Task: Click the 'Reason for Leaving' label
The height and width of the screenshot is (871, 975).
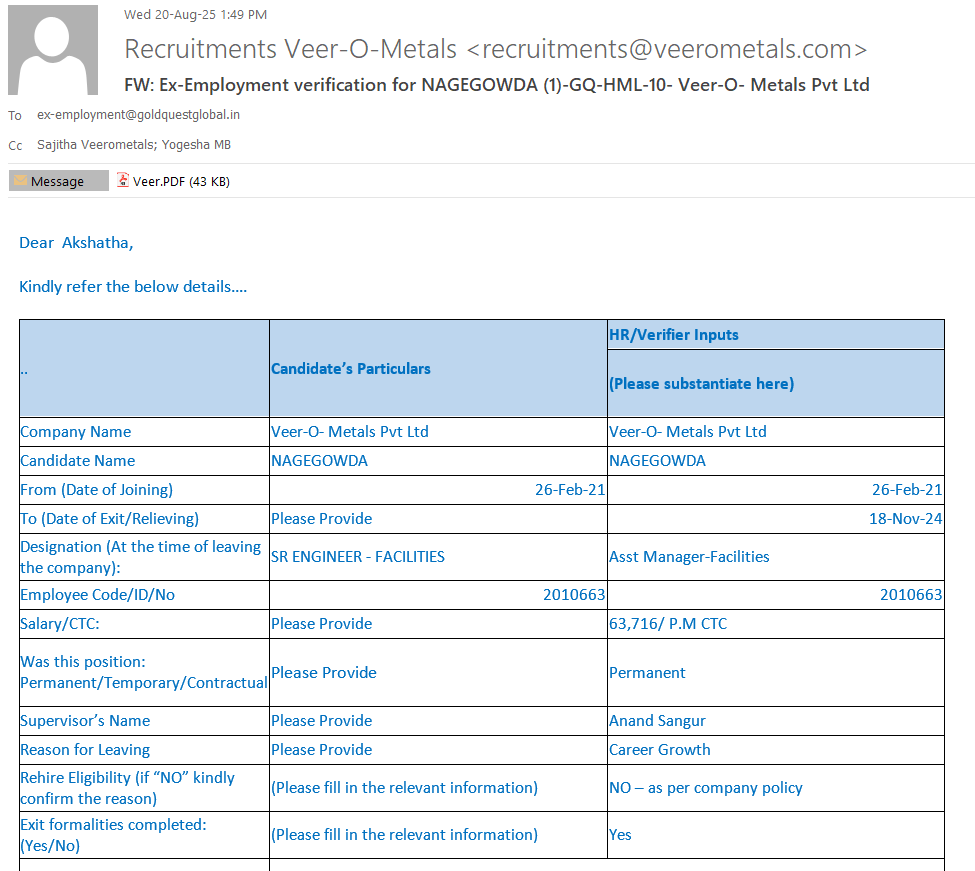Action: click(x=85, y=750)
